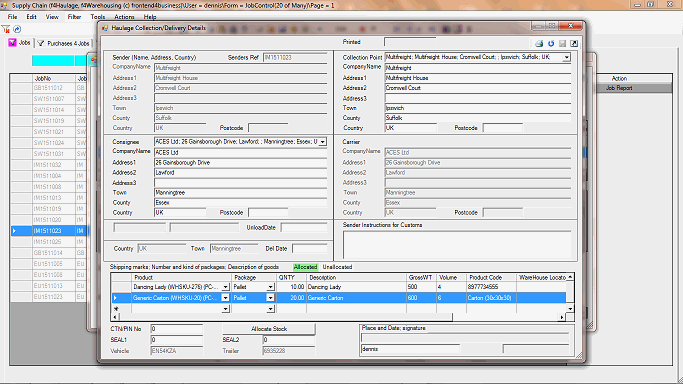Click the QNTY cell 10.00
The width and height of the screenshot is (683, 384).
point(291,287)
